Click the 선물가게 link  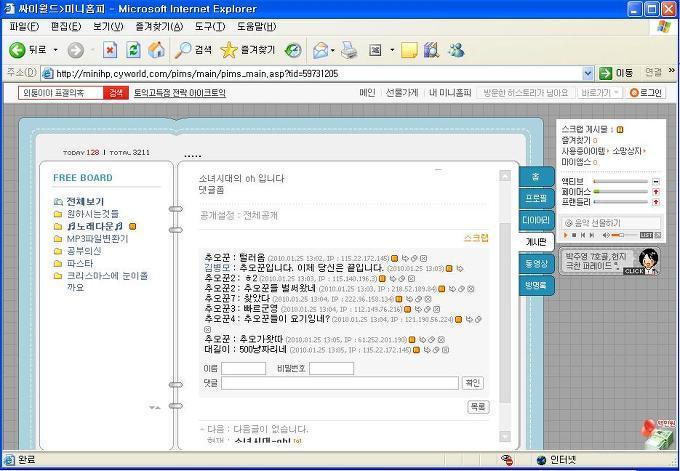pyautogui.click(x=402, y=93)
